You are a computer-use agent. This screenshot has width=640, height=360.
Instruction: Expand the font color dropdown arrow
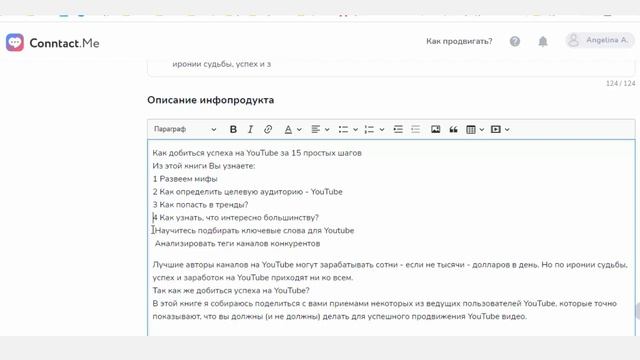point(299,130)
